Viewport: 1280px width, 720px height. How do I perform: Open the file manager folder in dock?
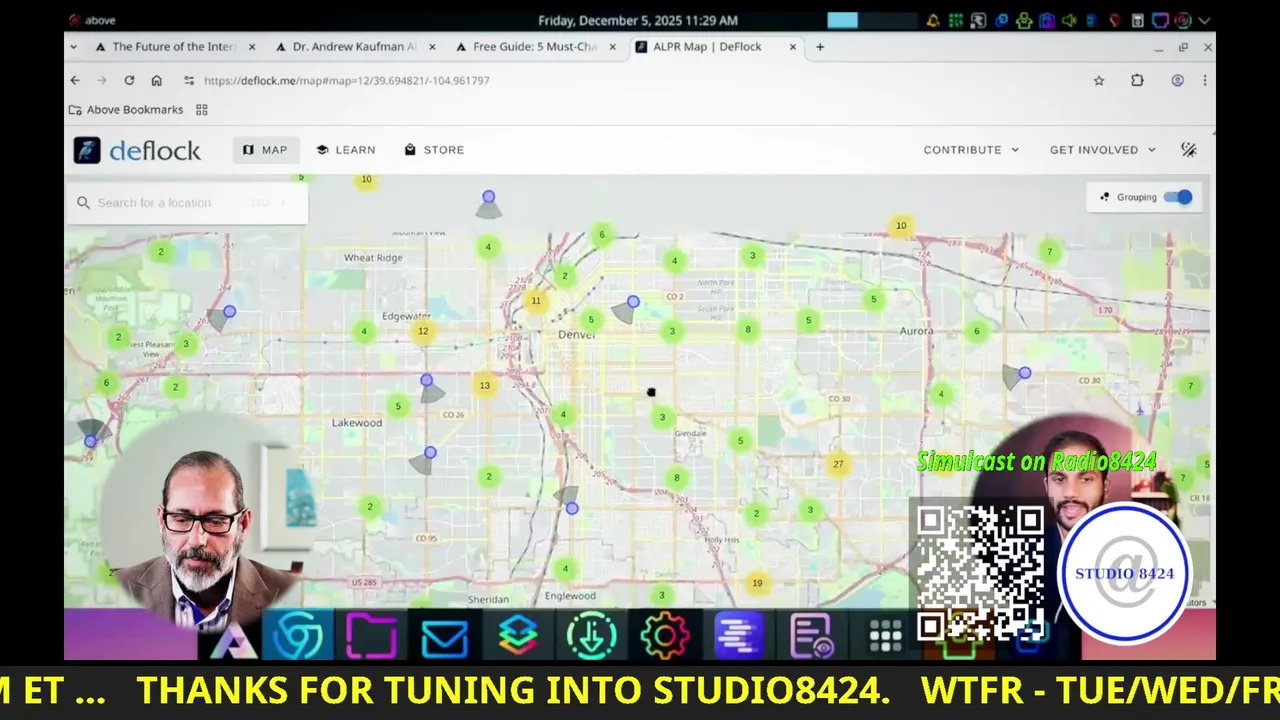point(371,636)
